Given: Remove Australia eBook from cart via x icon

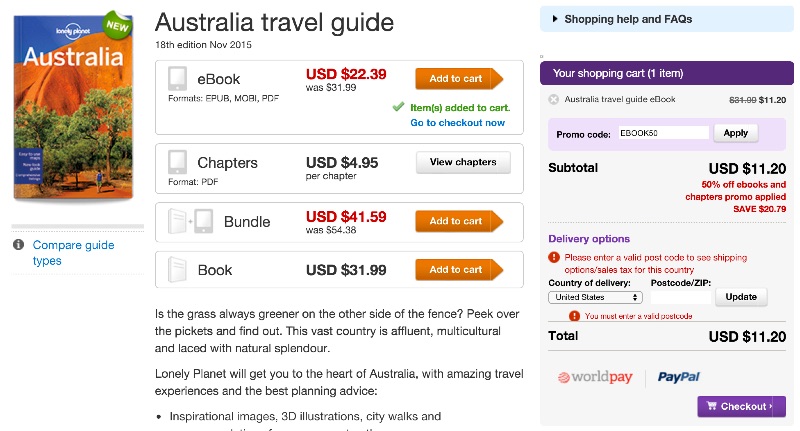Looking at the screenshot, I should [553, 99].
